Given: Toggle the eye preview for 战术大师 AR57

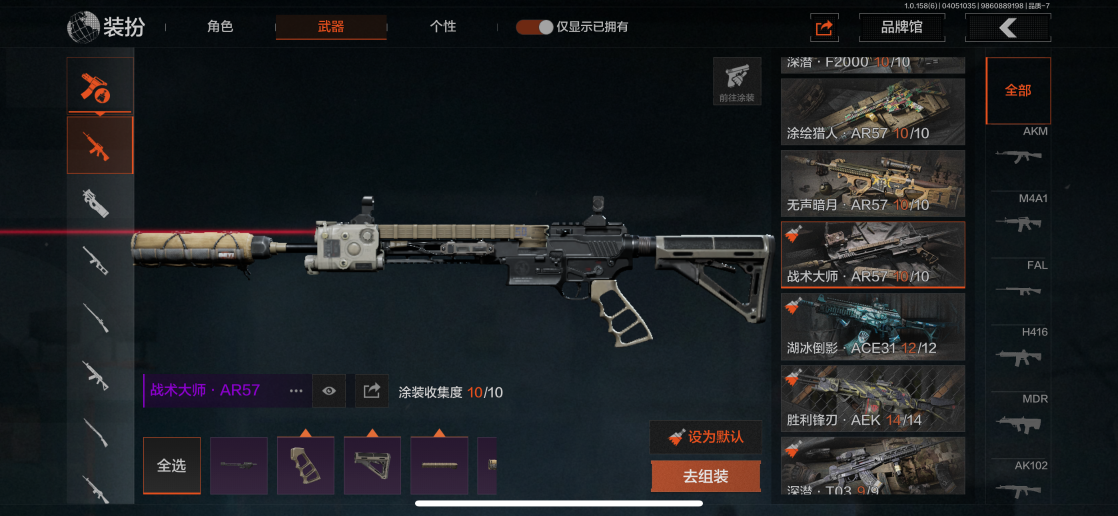Looking at the screenshot, I should point(329,391).
